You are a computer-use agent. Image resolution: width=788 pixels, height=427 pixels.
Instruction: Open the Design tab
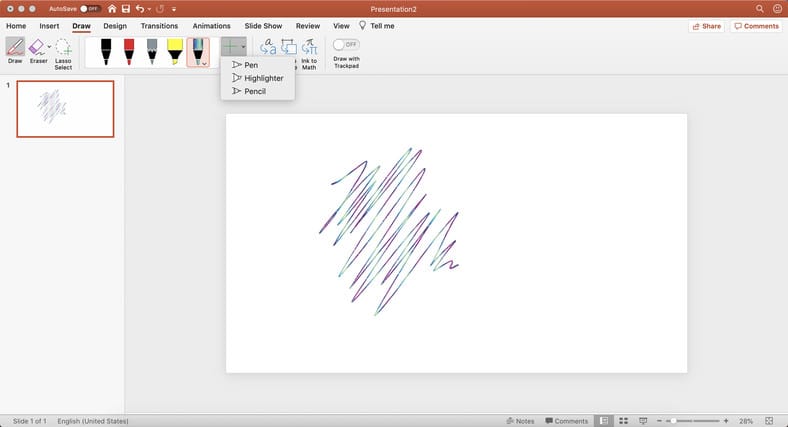[x=115, y=26]
